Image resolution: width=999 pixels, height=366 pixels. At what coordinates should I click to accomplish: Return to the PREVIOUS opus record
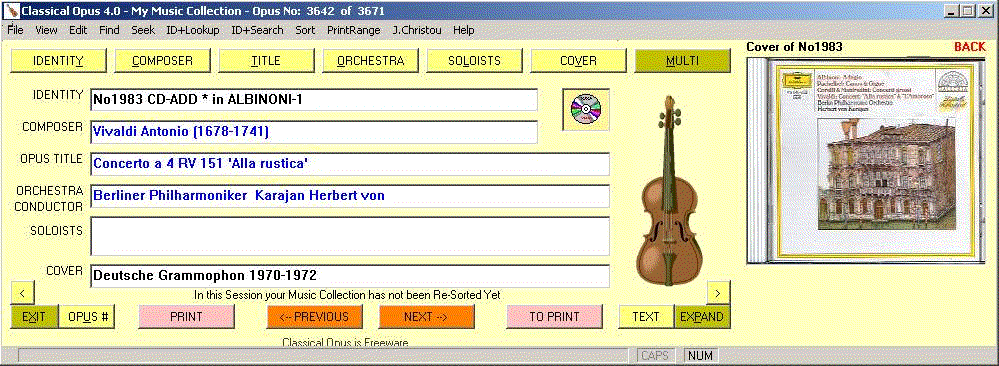click(315, 317)
